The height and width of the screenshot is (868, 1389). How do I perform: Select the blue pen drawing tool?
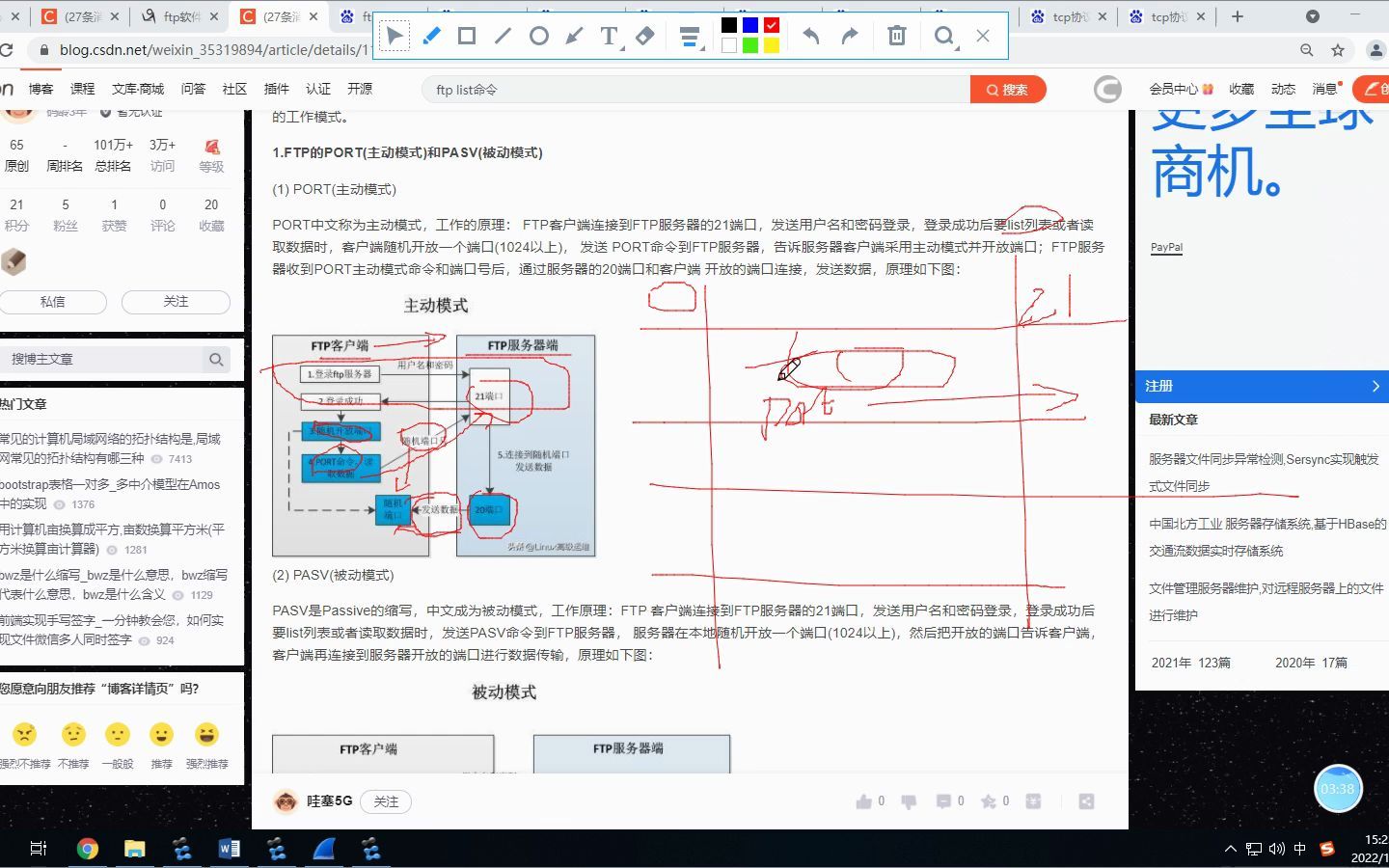click(x=431, y=36)
